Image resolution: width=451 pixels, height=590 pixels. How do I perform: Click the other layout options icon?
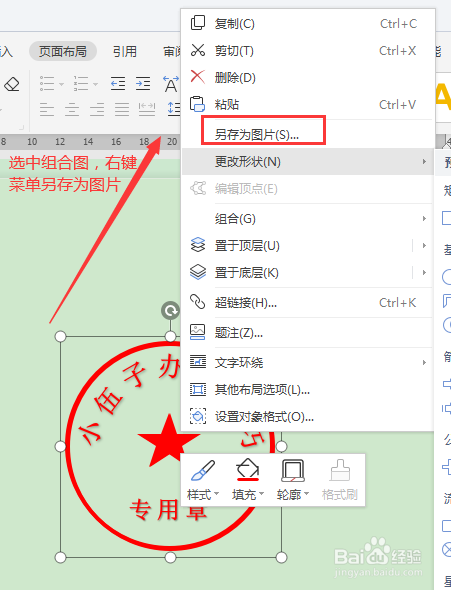[198, 389]
